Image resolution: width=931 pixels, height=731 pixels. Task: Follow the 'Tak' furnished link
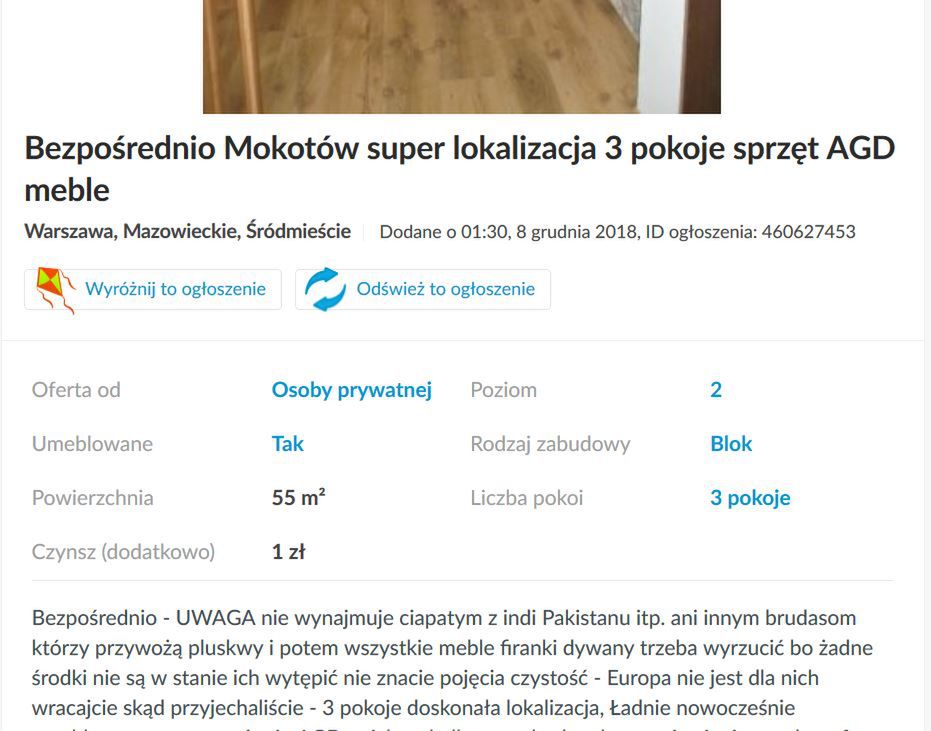(287, 444)
